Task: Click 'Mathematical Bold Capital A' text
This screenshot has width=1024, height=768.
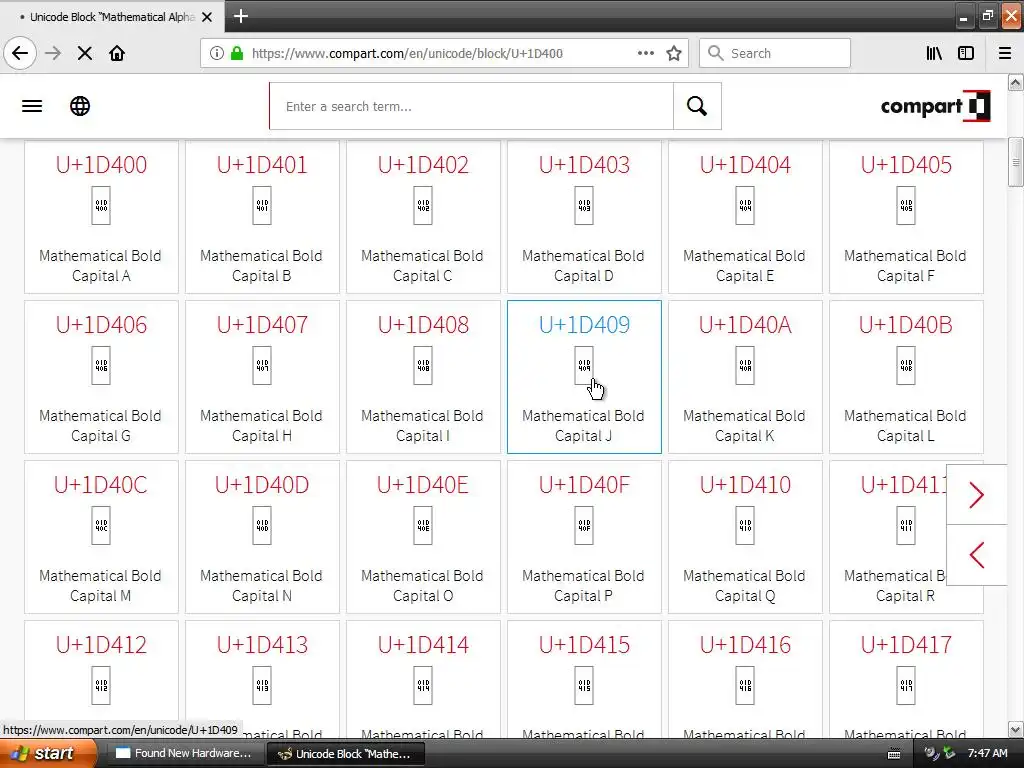Action: point(101,266)
